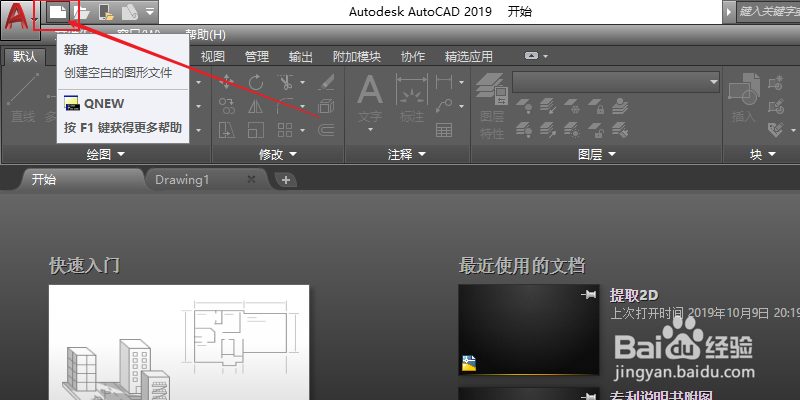The image size is (800, 400).
Task: Open the application menu arrow beside A logo
Action: [x=34, y=20]
